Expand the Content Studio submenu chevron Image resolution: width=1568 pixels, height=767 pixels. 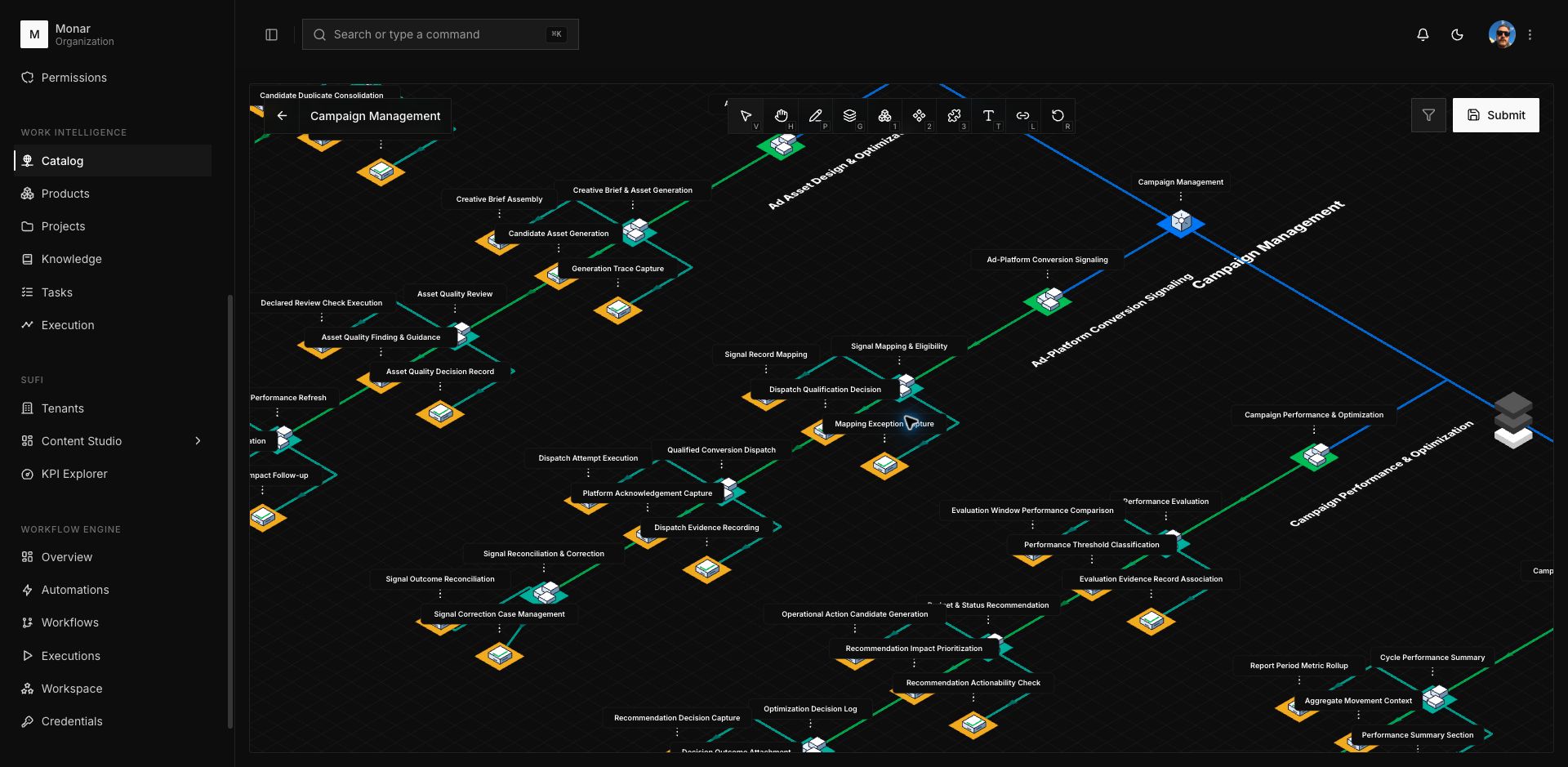coord(198,441)
